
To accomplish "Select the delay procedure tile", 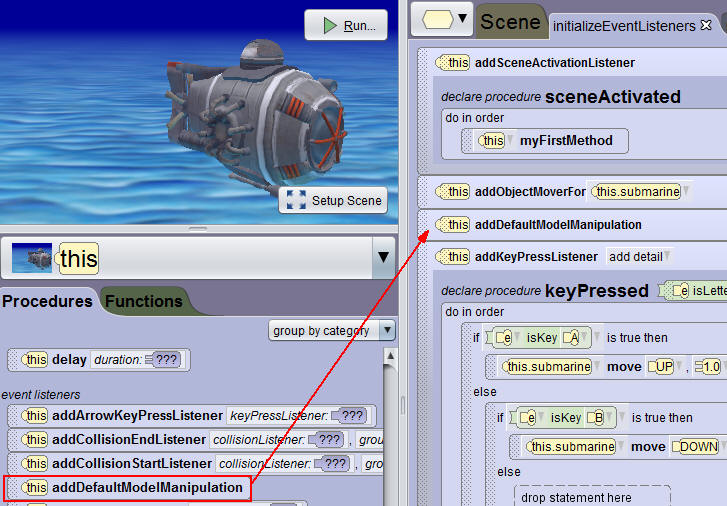I will pos(99,360).
